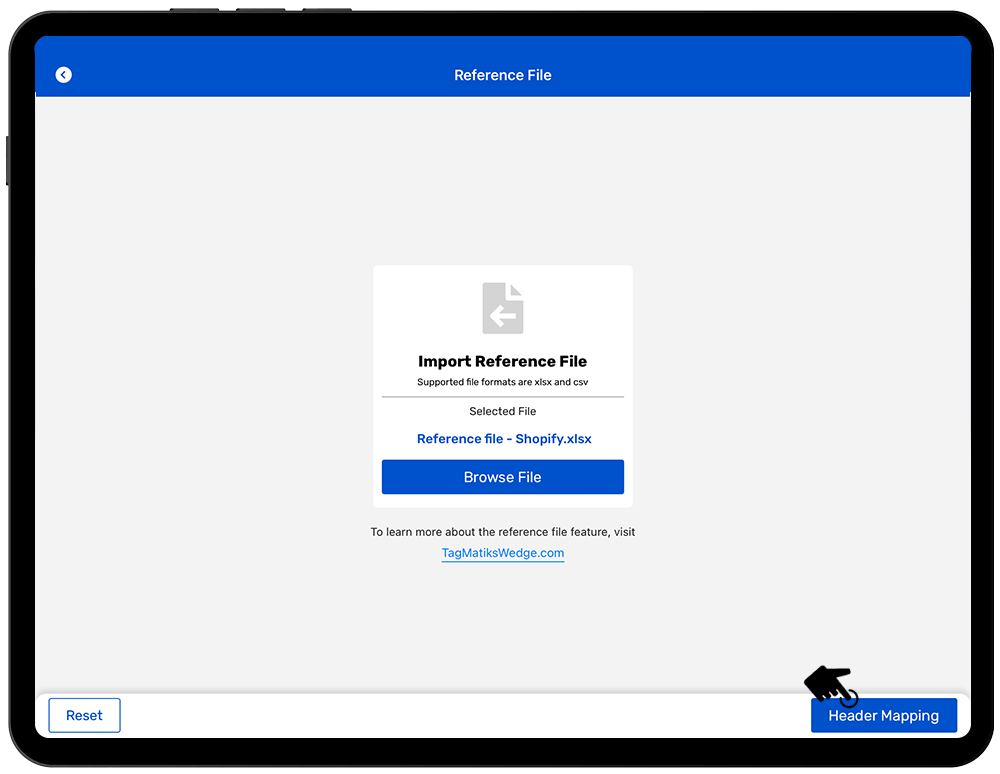Click the Reset button

(x=84, y=716)
